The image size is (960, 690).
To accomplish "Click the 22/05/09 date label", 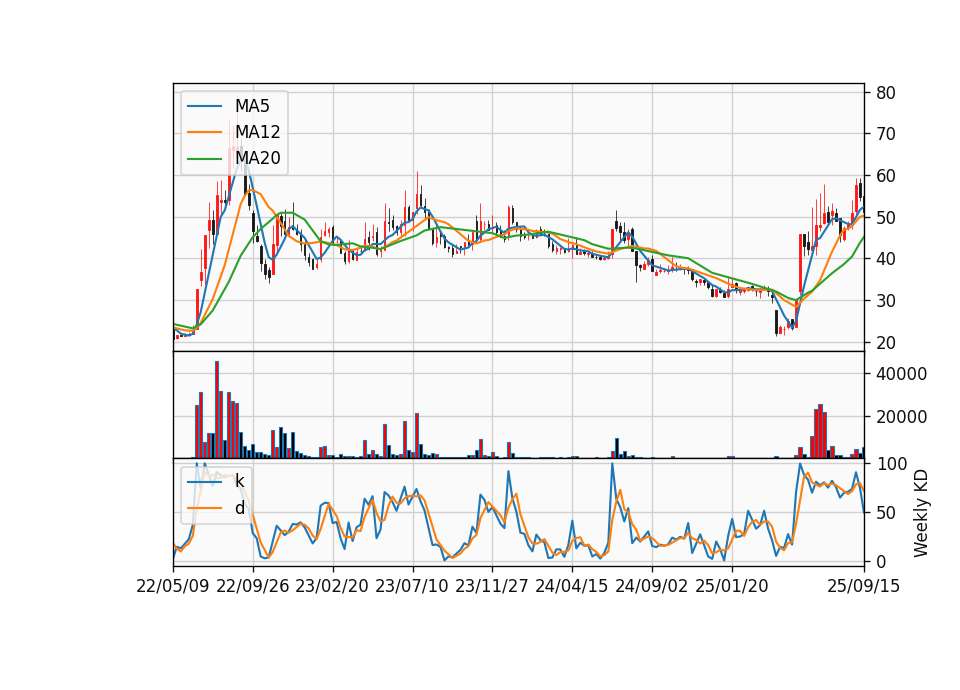I will pyautogui.click(x=173, y=586).
